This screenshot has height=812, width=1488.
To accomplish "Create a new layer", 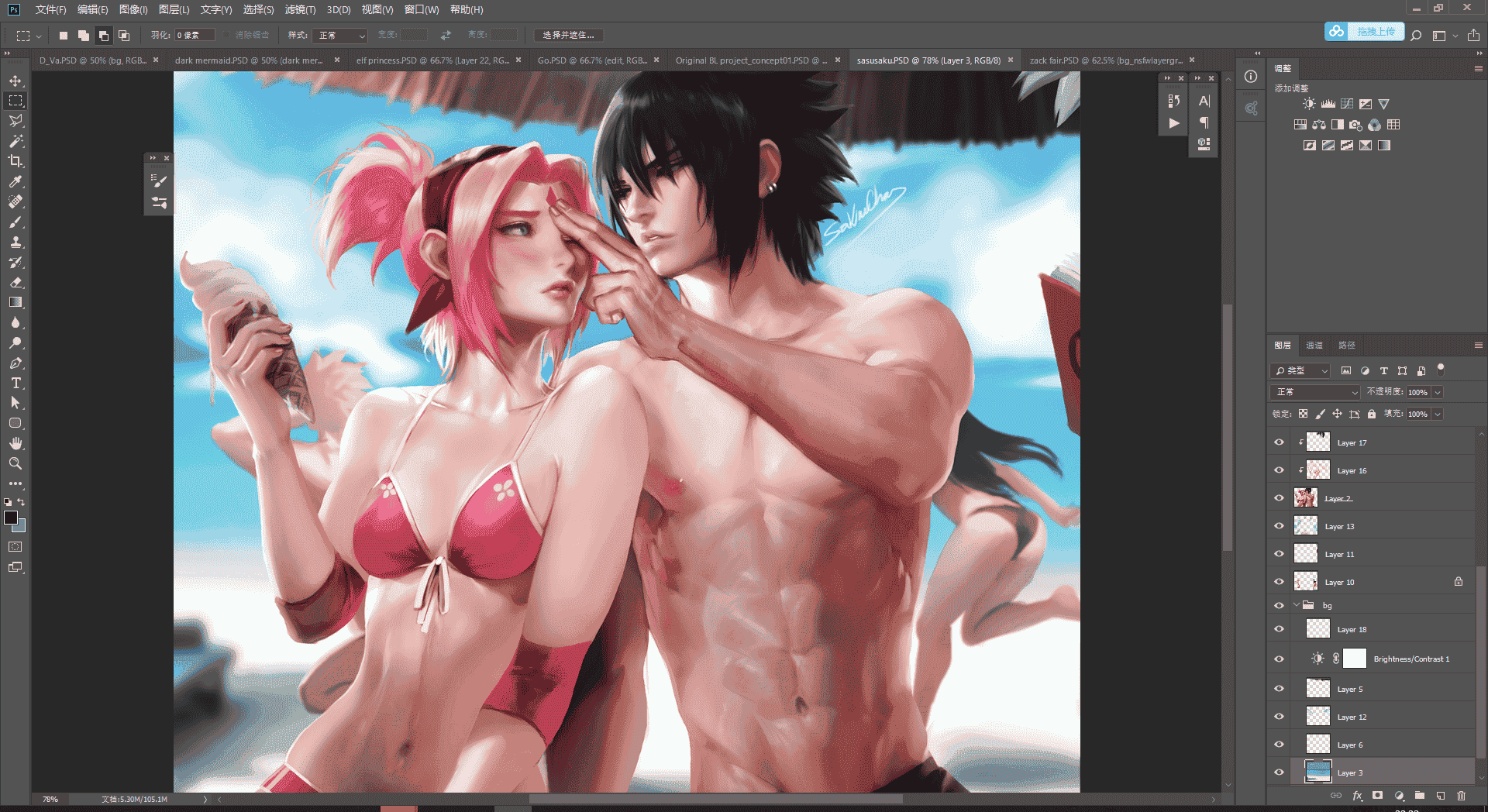I will pos(1440,796).
